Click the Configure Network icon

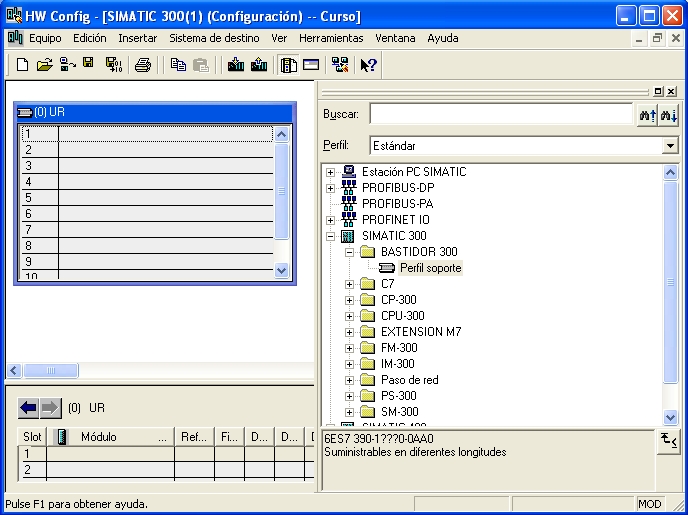[x=340, y=65]
